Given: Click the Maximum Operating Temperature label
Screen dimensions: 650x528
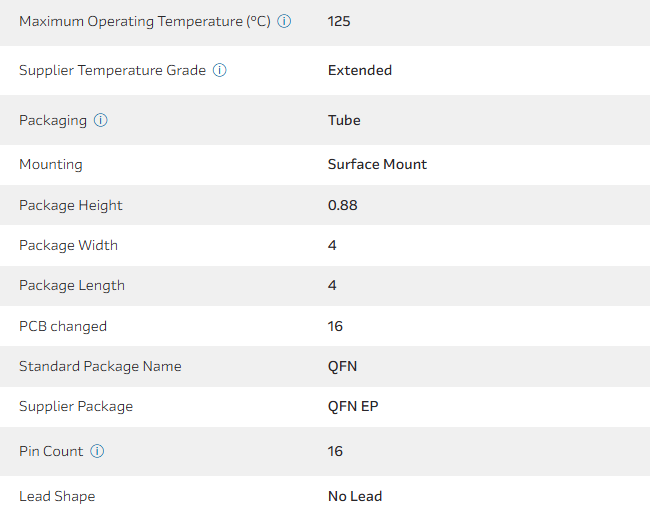Looking at the screenshot, I should coord(144,21).
